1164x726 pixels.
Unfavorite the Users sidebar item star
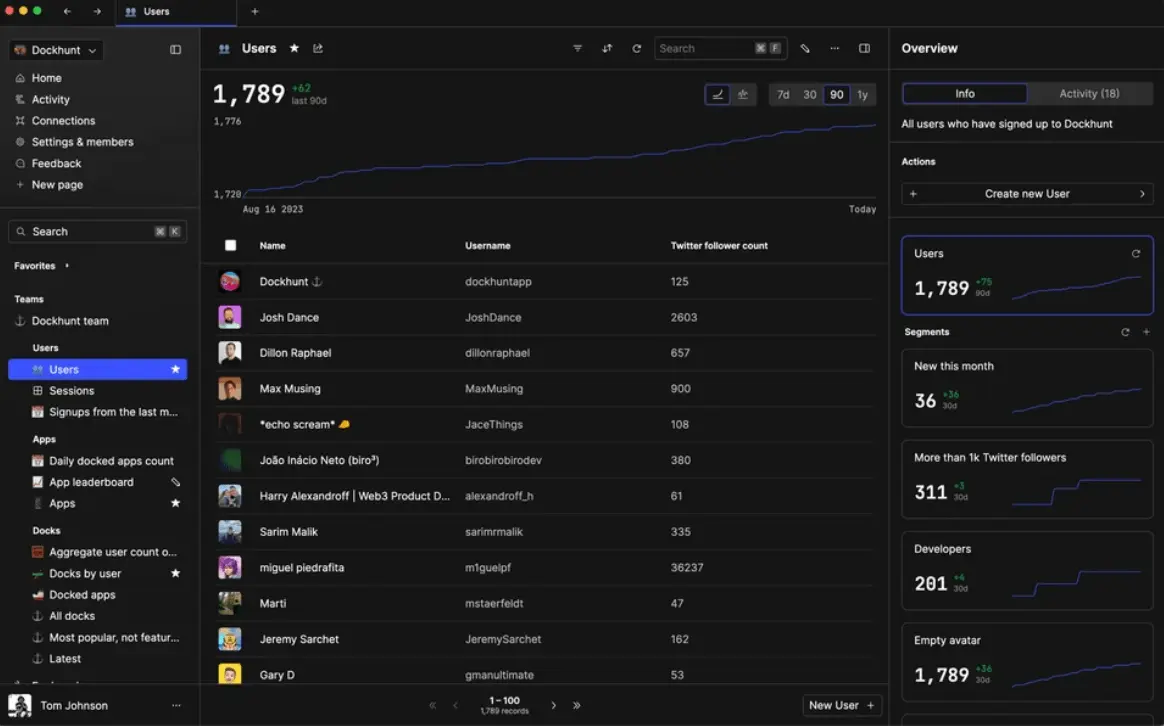[175, 369]
